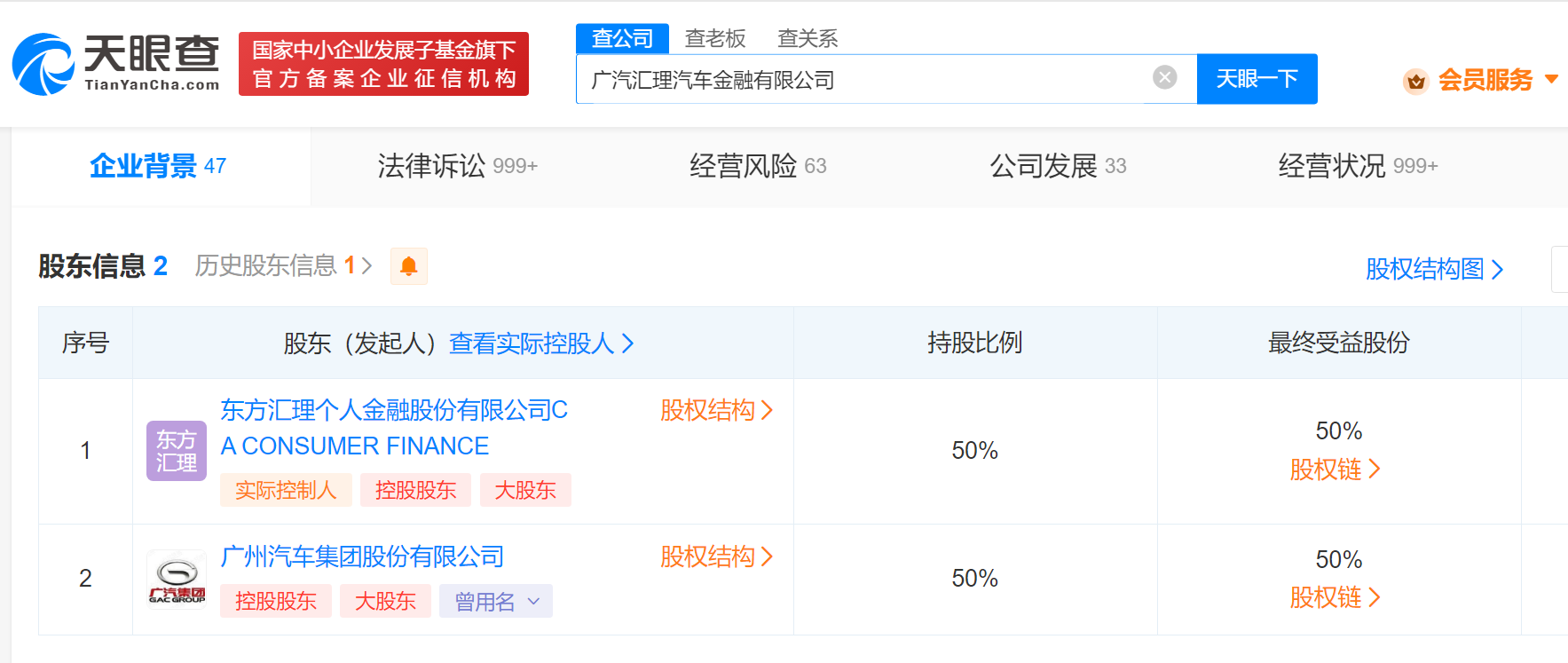Click the GAC Group logo thumbnail
The height and width of the screenshot is (663, 1568).
click(177, 579)
